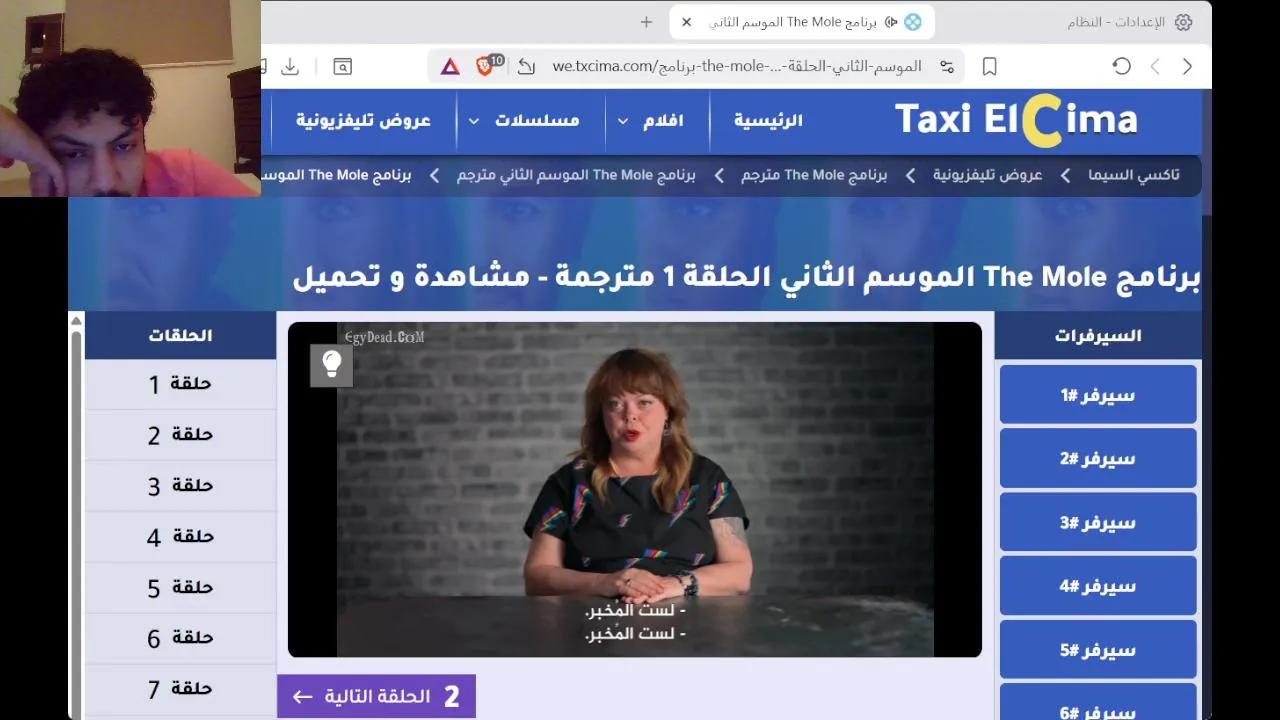Viewport: 1280px width, 720px height.
Task: Select سيرفر #5 server button
Action: click(x=1098, y=651)
